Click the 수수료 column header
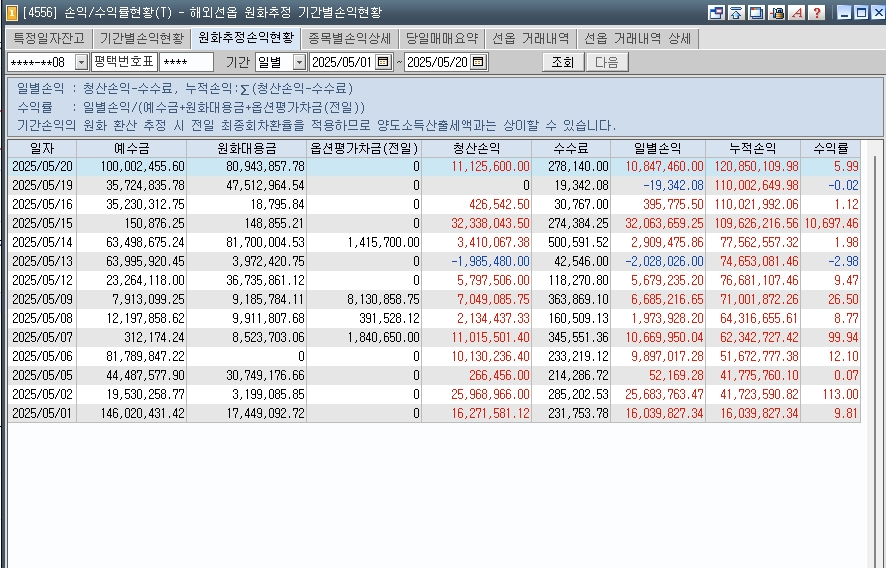The width and height of the screenshot is (886, 568). [x=571, y=149]
